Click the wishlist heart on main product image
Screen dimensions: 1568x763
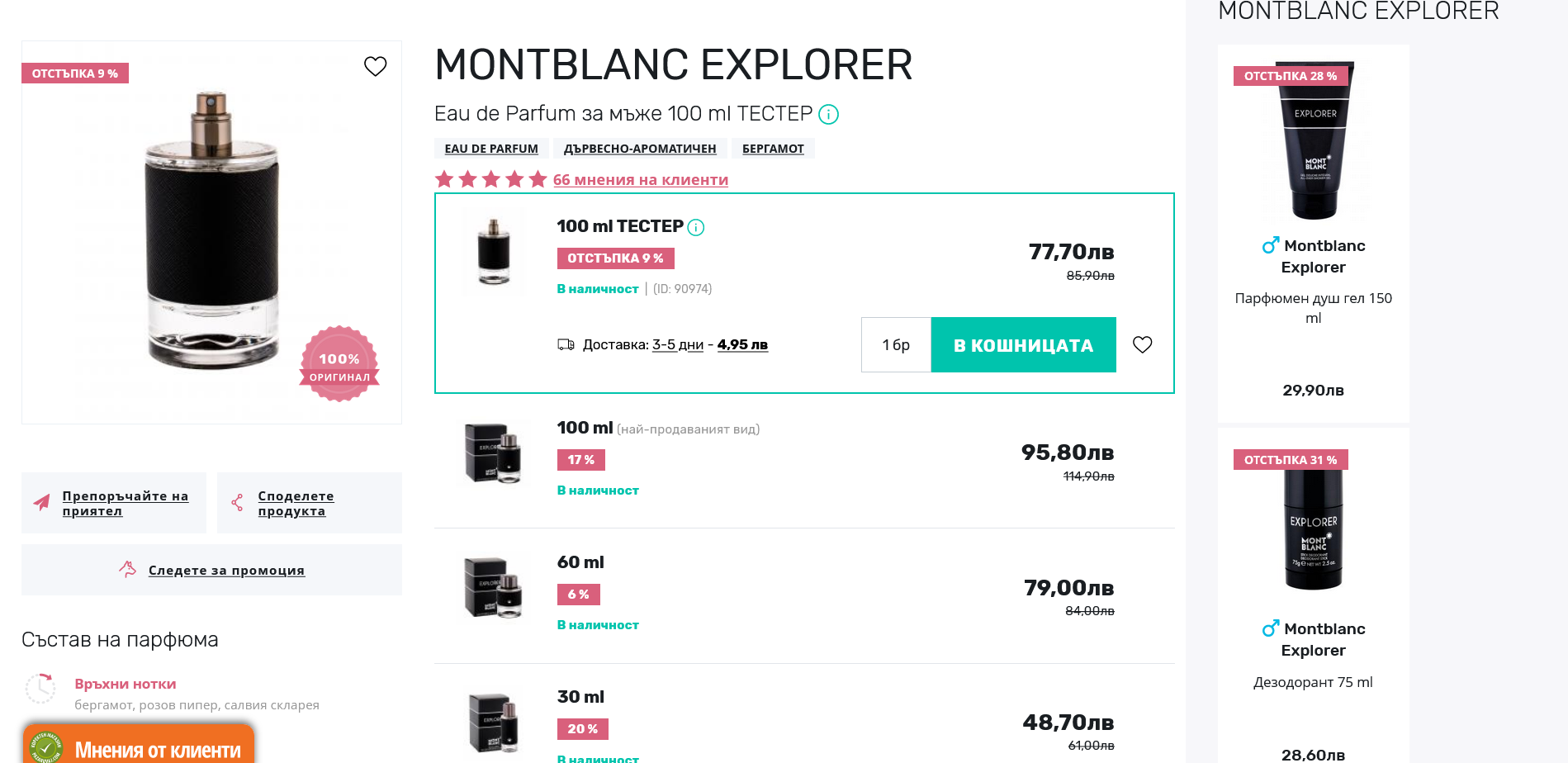tap(376, 66)
